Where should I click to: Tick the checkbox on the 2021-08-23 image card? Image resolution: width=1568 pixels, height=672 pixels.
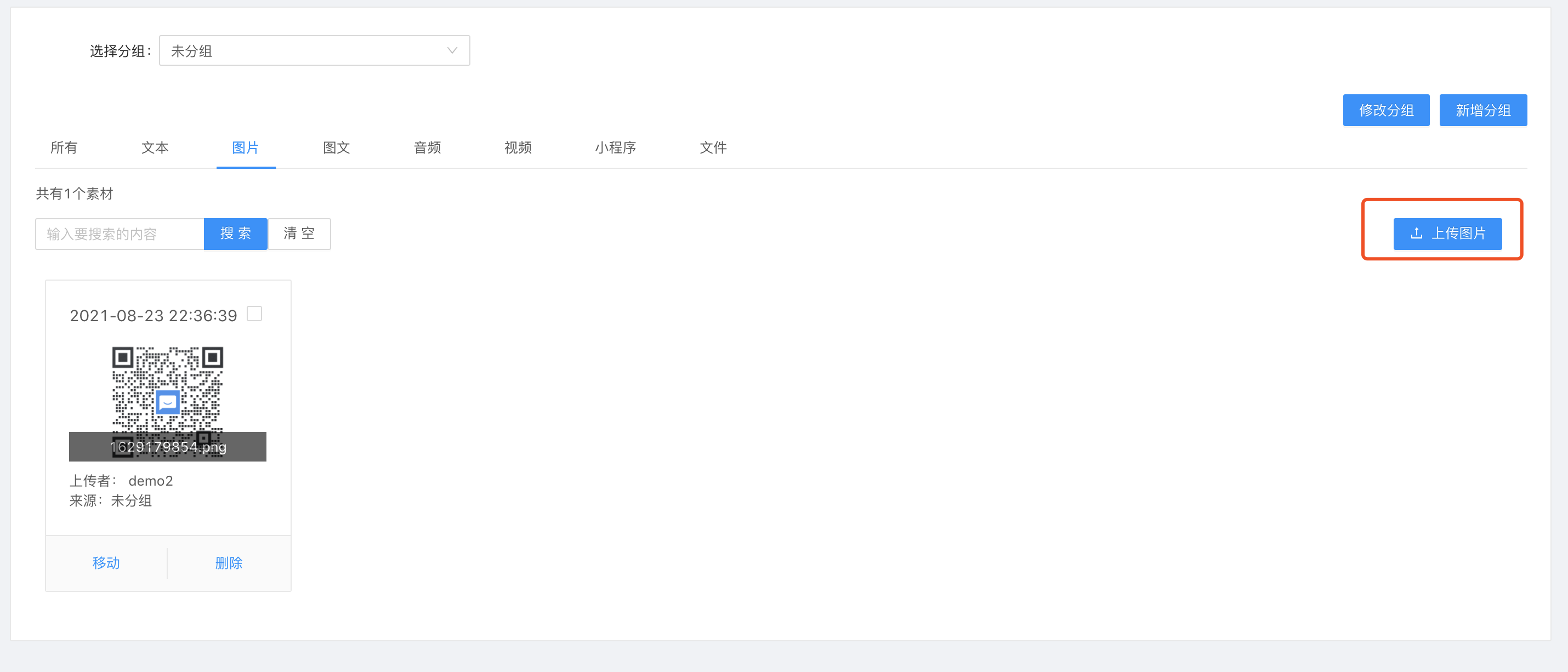click(254, 314)
